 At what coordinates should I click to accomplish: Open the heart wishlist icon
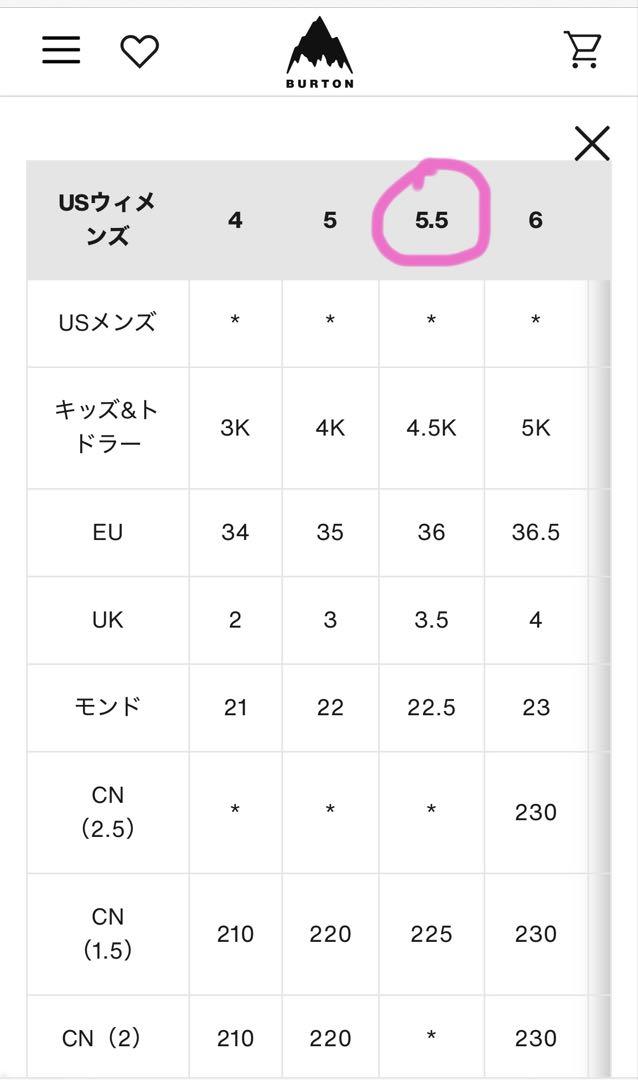(140, 51)
